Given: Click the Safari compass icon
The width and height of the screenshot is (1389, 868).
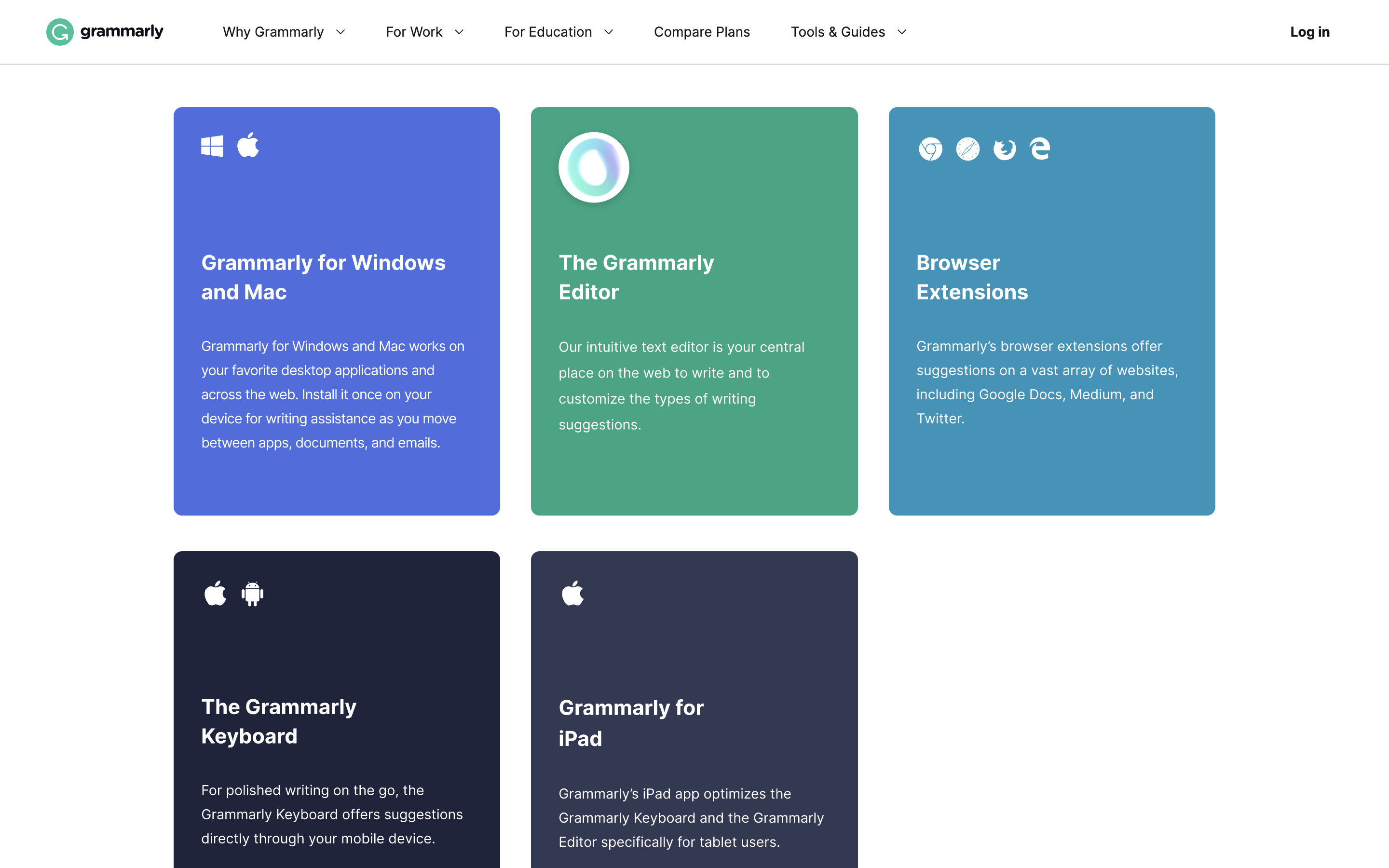Looking at the screenshot, I should pyautogui.click(x=967, y=149).
